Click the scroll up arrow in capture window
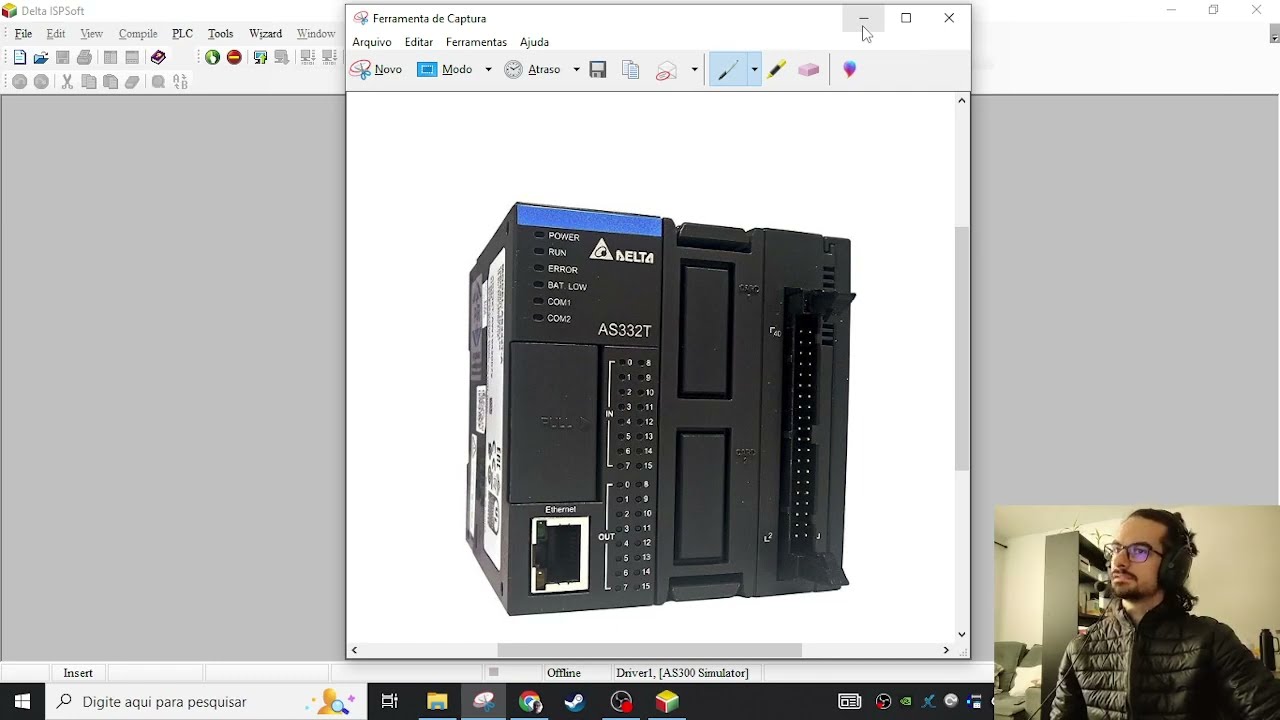1280x720 pixels. (962, 100)
